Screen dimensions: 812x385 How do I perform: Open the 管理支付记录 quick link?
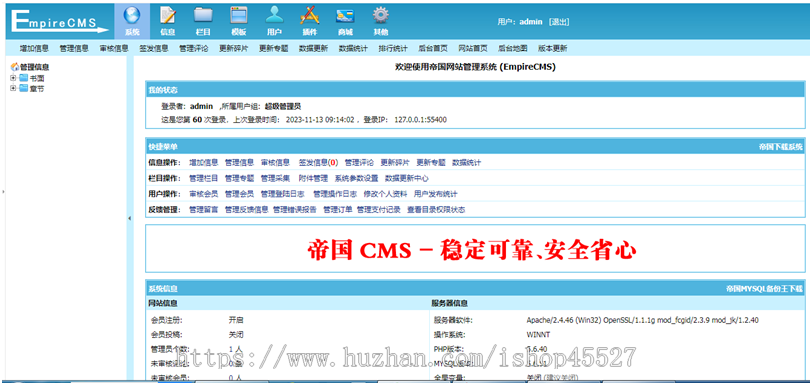click(x=379, y=210)
